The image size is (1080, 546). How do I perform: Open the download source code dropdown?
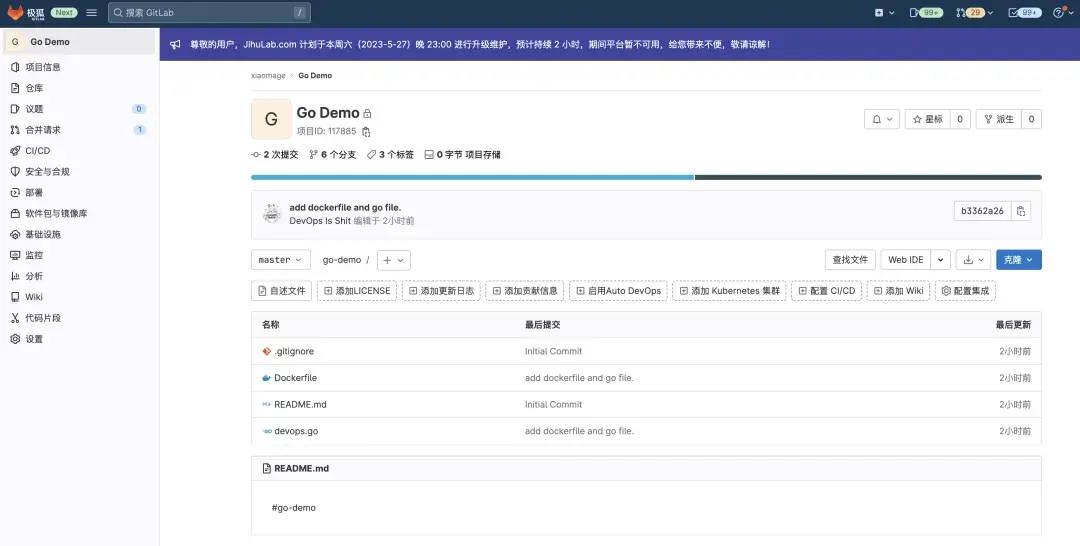[x=973, y=260]
